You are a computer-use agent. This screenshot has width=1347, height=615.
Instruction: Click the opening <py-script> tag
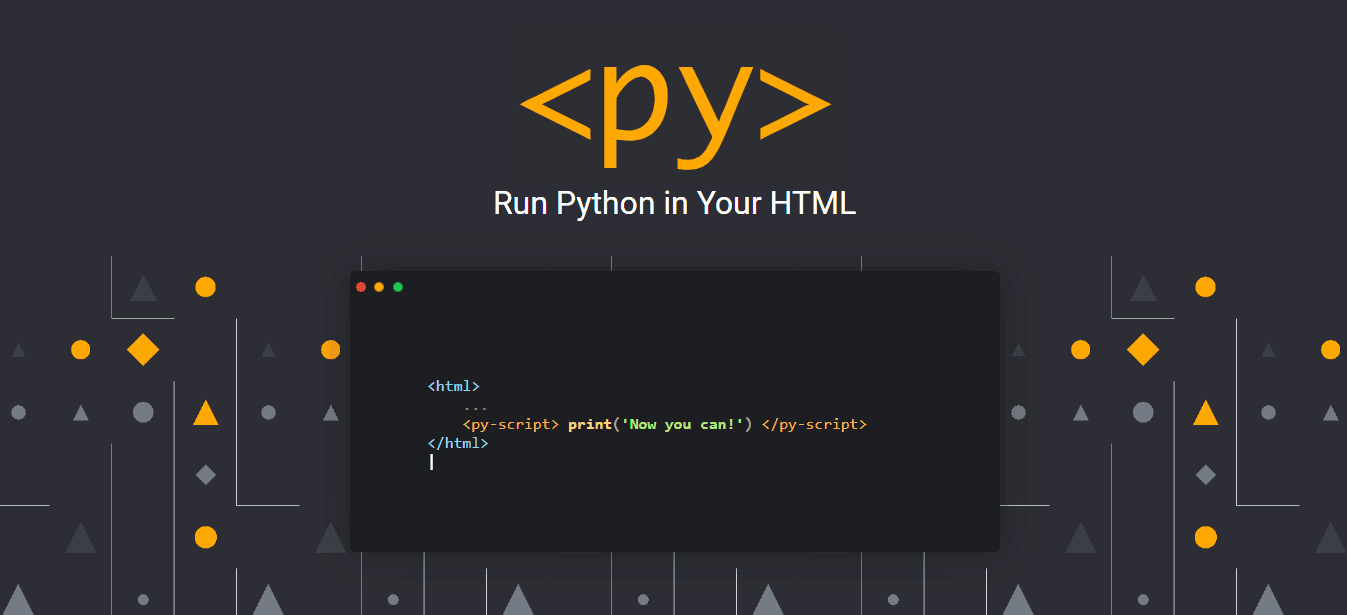pyautogui.click(x=510, y=424)
